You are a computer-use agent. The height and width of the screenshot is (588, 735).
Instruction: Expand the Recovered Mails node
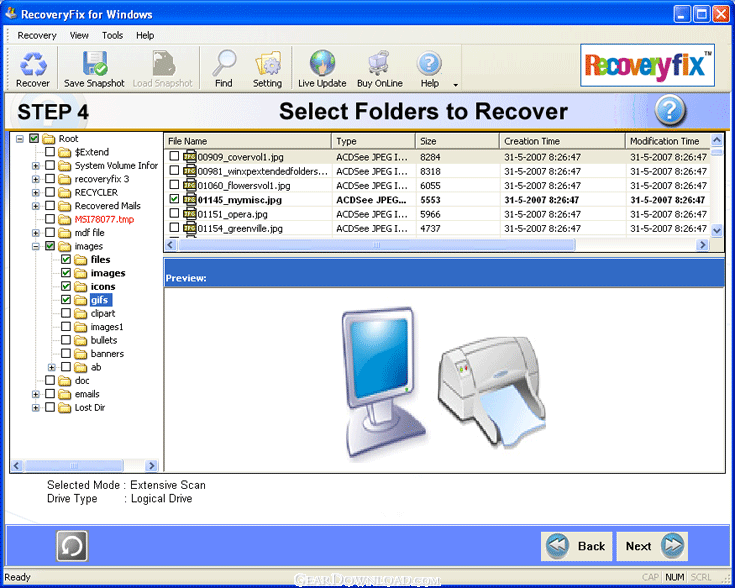[36, 206]
